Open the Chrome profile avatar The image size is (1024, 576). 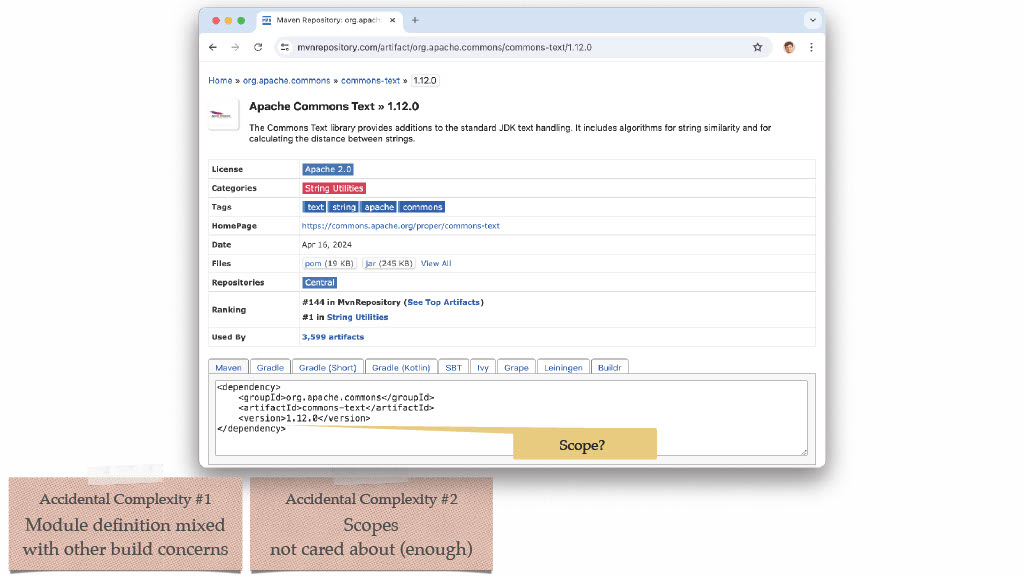[789, 47]
